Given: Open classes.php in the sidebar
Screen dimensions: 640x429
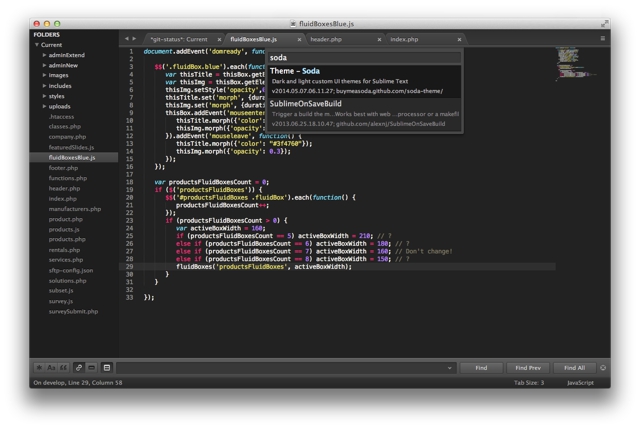Looking at the screenshot, I should [64, 127].
